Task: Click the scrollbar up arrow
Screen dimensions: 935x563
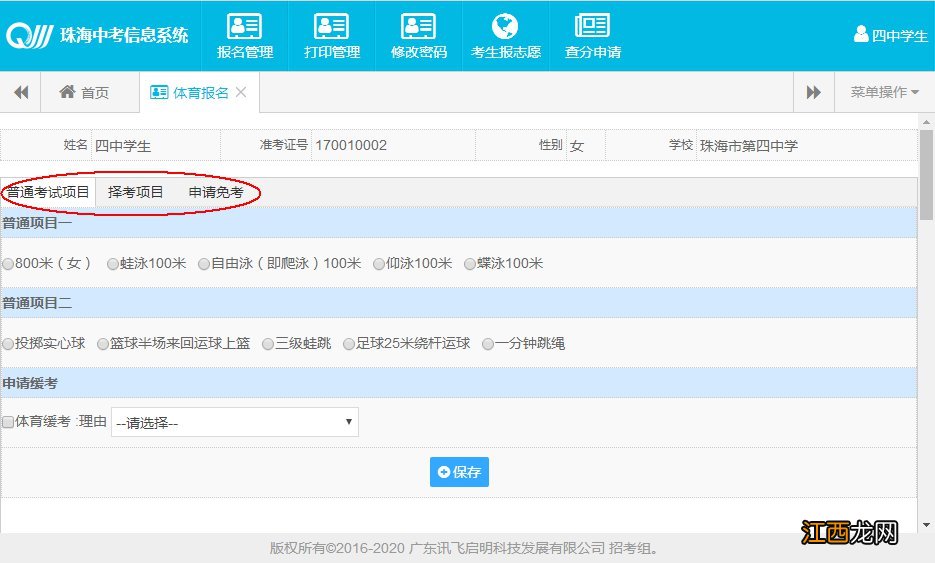Action: coord(926,122)
